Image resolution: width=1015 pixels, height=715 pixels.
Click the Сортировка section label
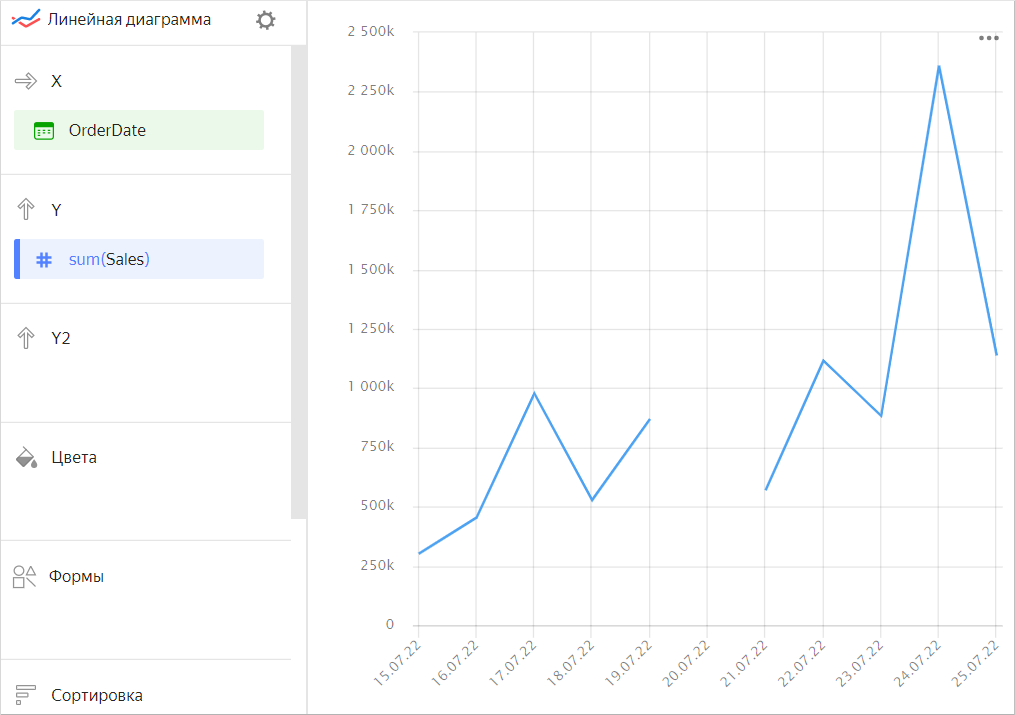point(97,695)
